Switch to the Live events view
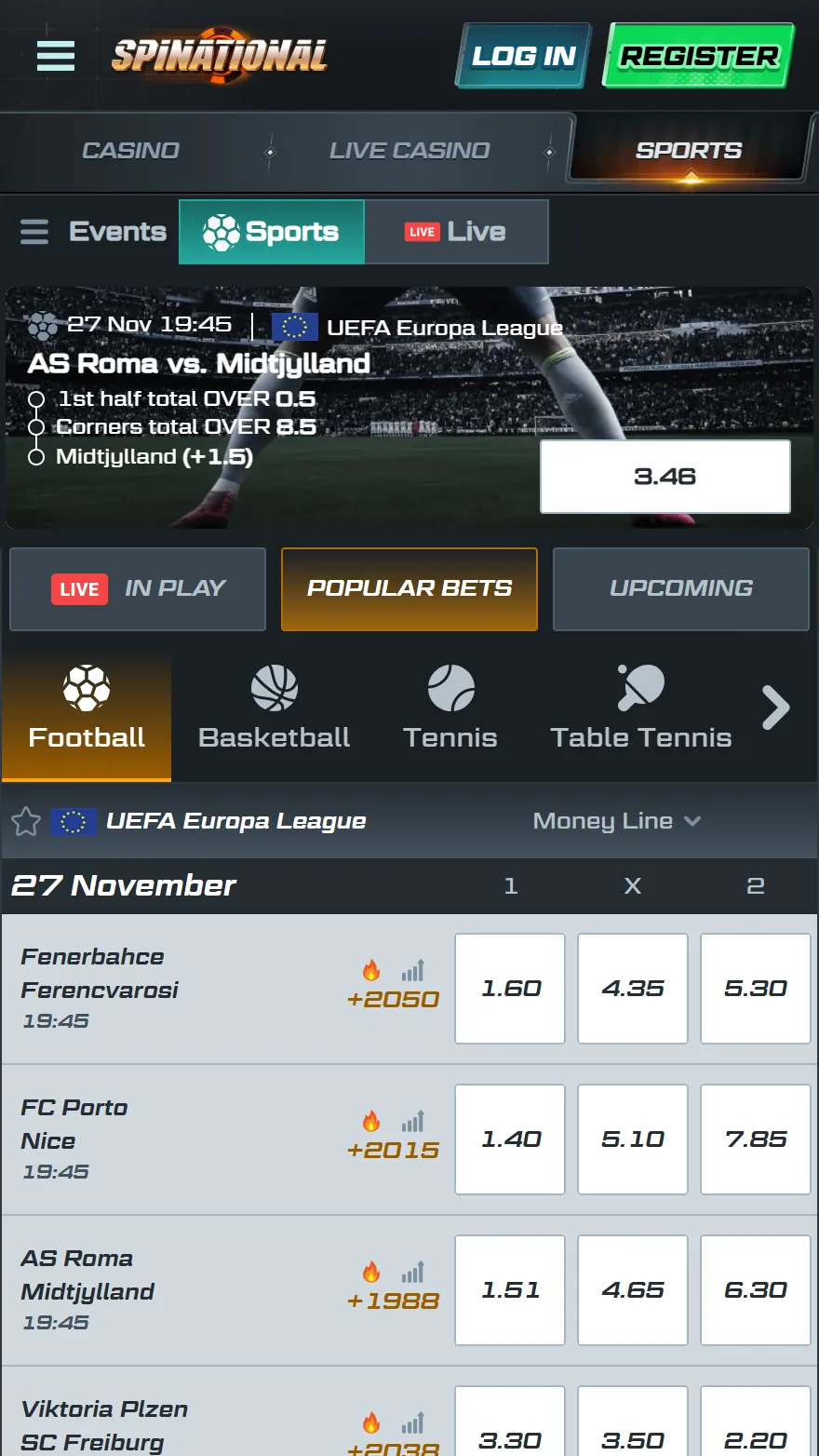Image resolution: width=819 pixels, height=1456 pixels. 456,232
